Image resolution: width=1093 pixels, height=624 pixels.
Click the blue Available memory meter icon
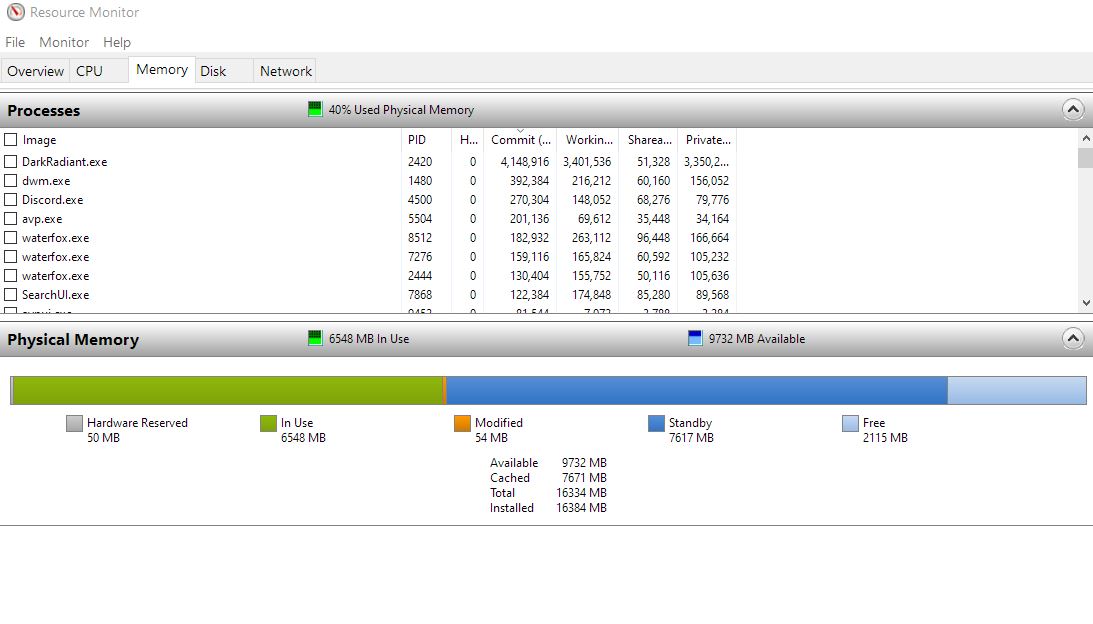coord(696,338)
